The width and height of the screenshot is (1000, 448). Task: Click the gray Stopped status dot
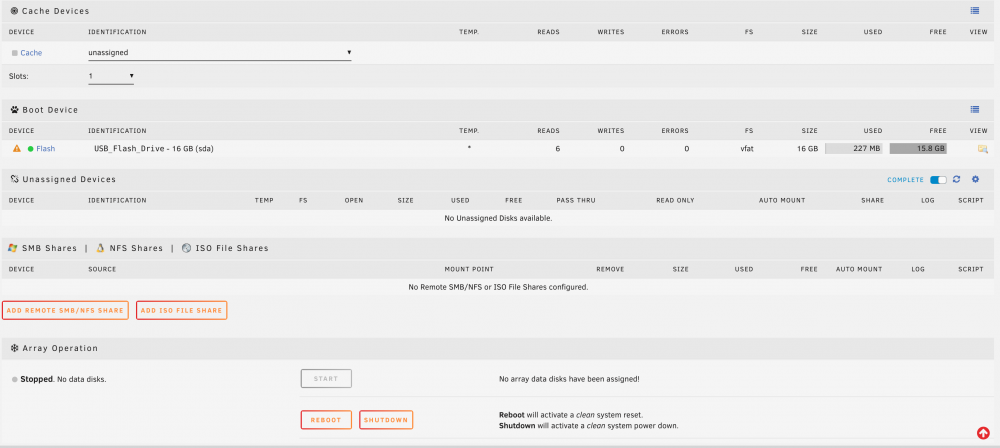coord(15,379)
